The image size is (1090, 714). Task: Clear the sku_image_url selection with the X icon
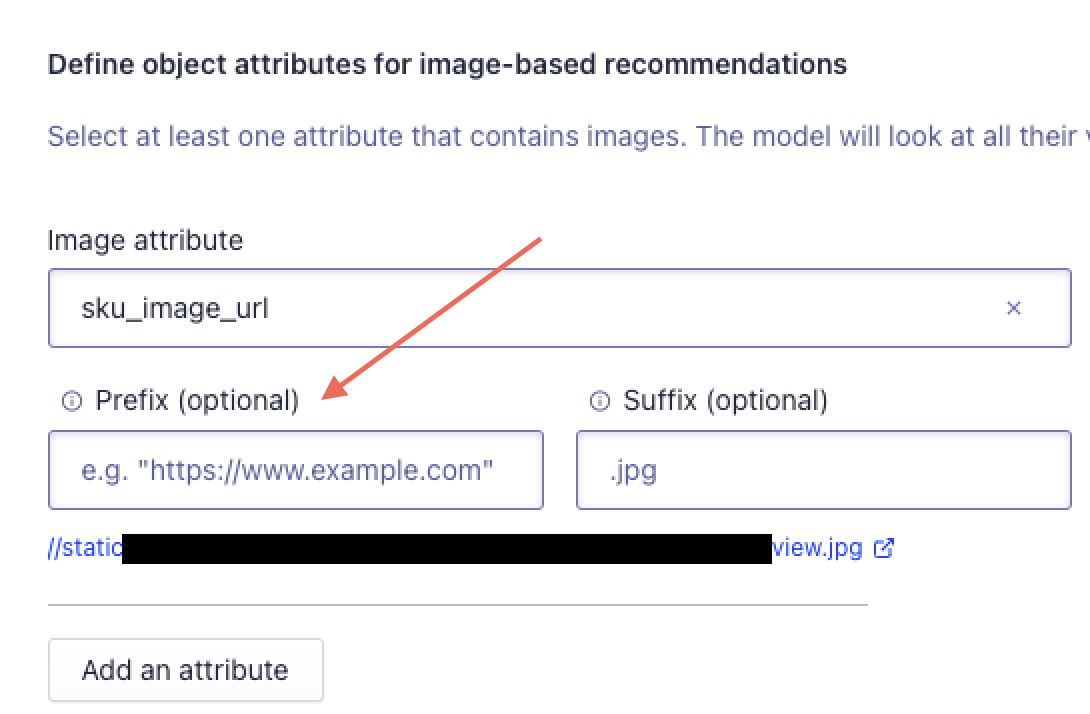pyautogui.click(x=1014, y=308)
